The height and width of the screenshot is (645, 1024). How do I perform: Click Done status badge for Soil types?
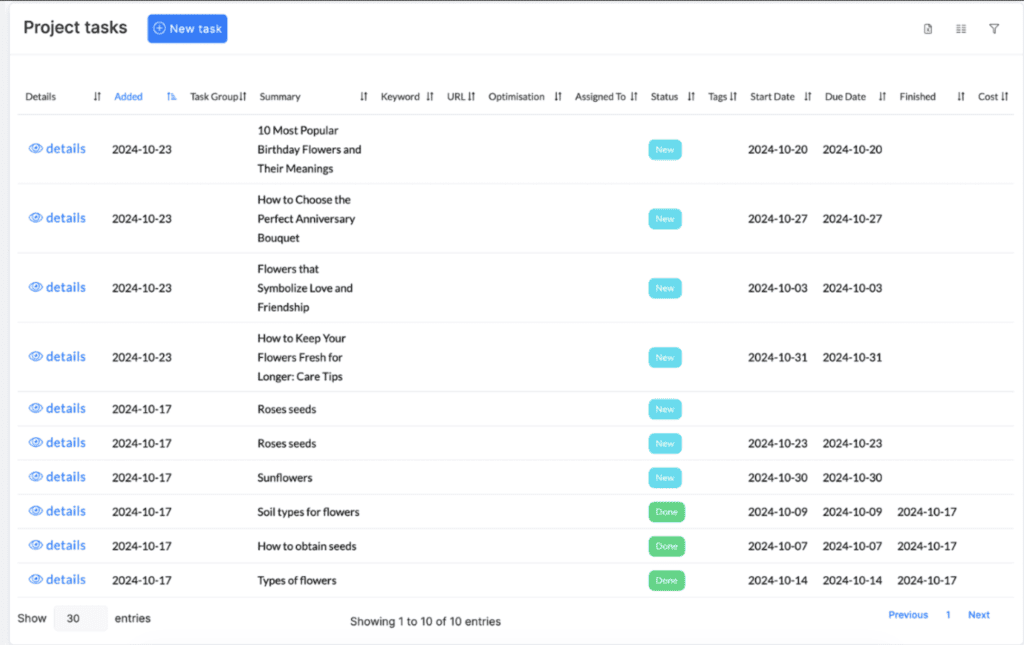coord(666,512)
